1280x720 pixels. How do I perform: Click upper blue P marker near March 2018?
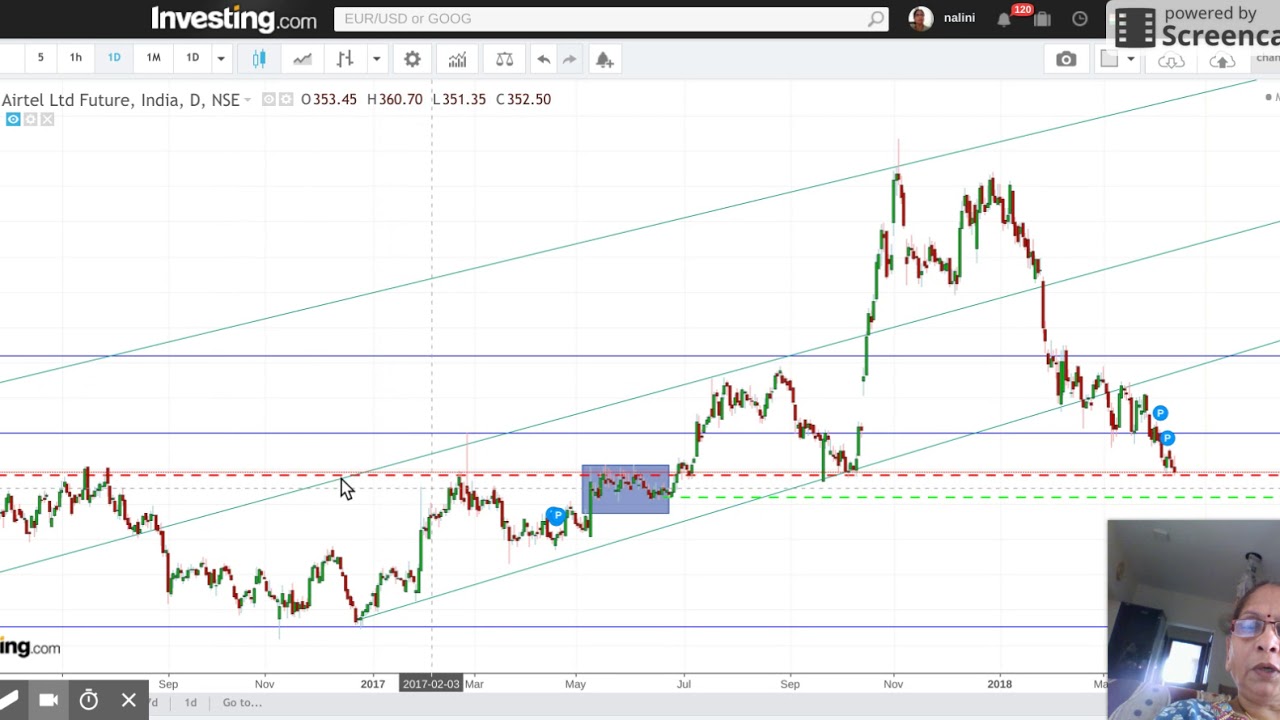click(1160, 413)
